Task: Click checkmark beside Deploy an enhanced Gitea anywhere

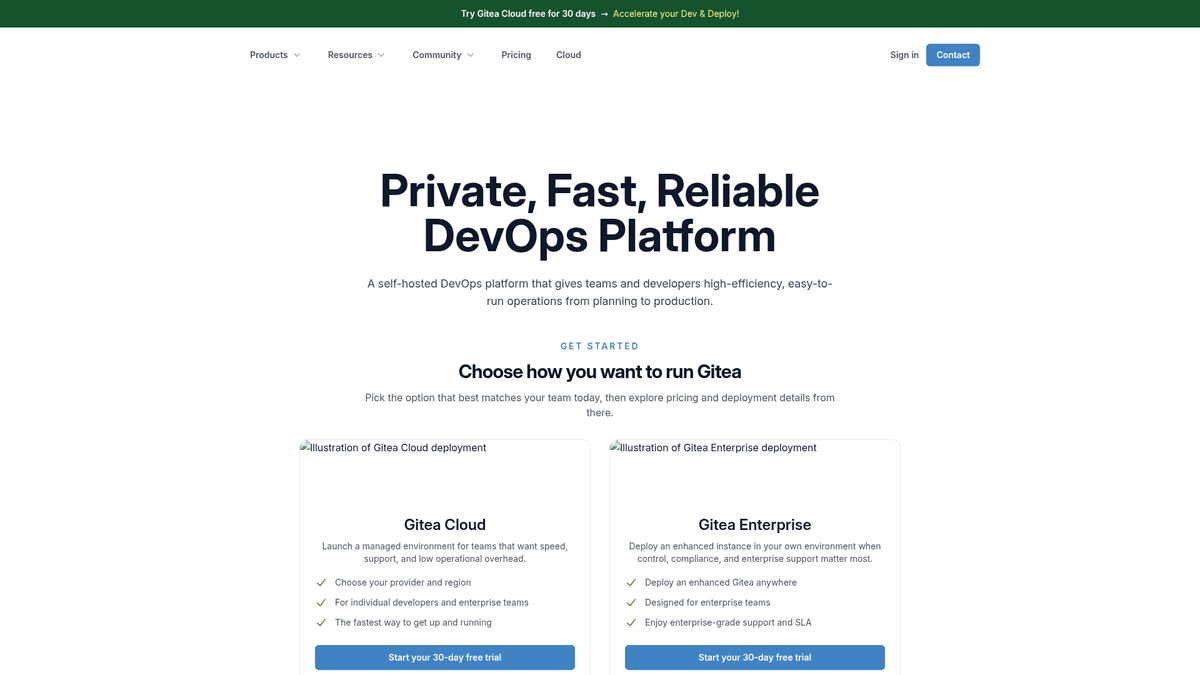Action: click(631, 582)
